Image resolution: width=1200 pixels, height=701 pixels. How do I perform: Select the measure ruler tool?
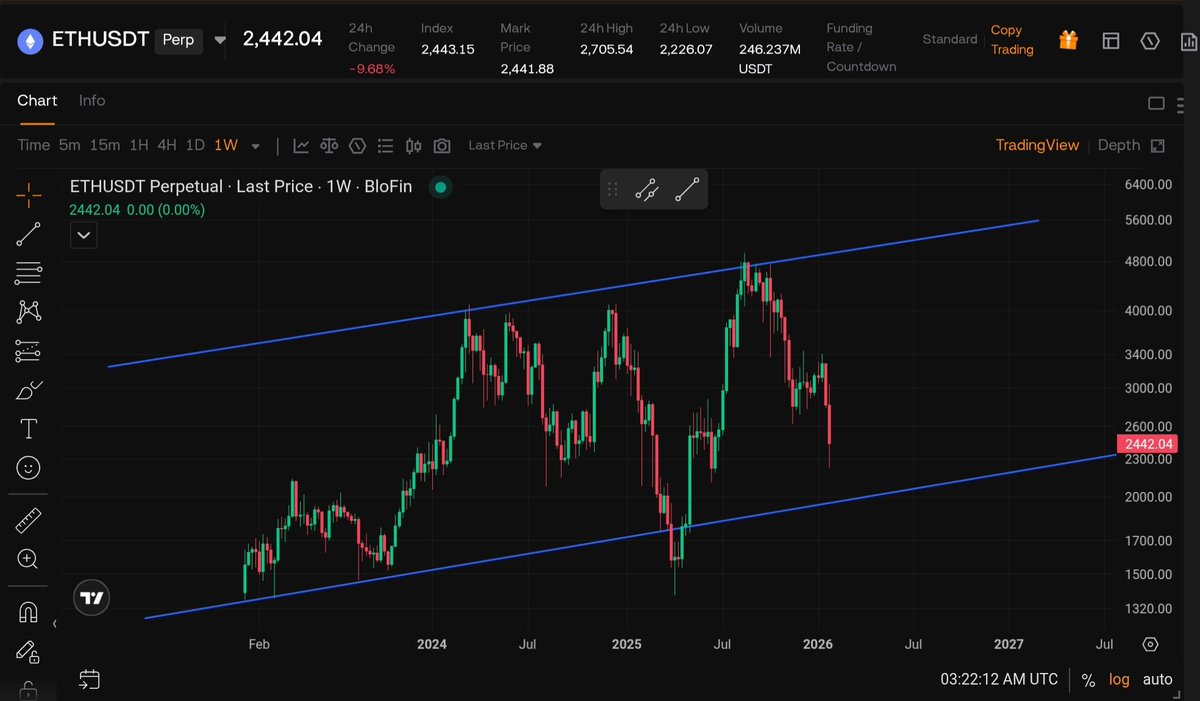click(27, 519)
